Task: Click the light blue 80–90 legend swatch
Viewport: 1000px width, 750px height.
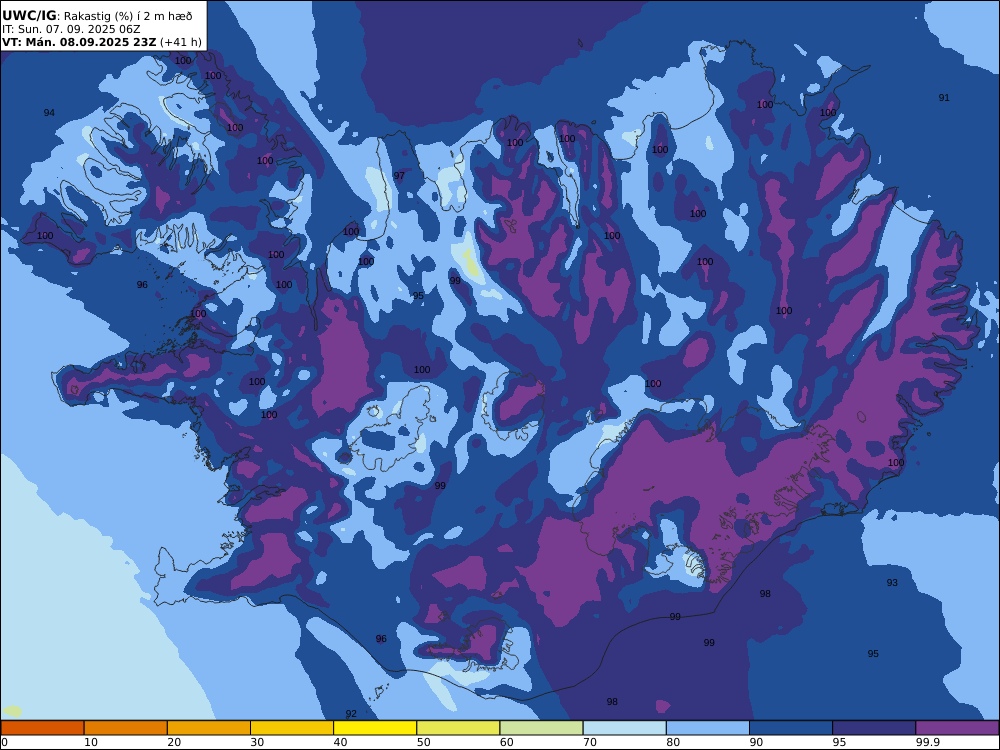Action: 708,728
